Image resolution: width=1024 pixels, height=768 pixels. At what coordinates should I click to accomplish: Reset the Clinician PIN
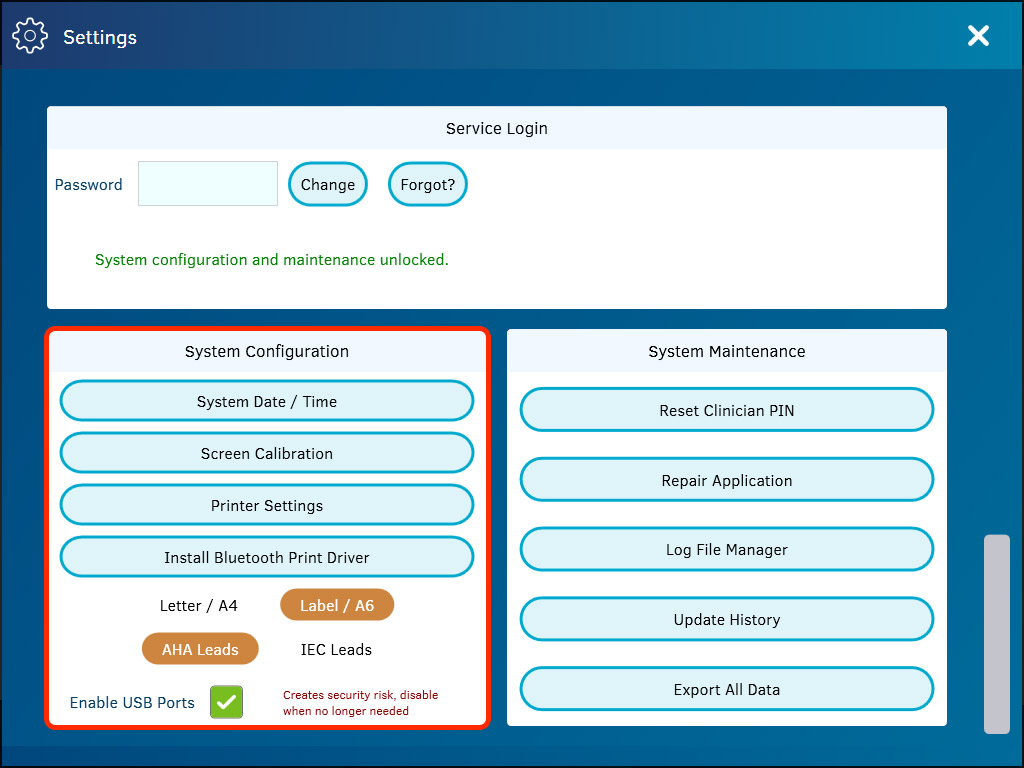(726, 410)
